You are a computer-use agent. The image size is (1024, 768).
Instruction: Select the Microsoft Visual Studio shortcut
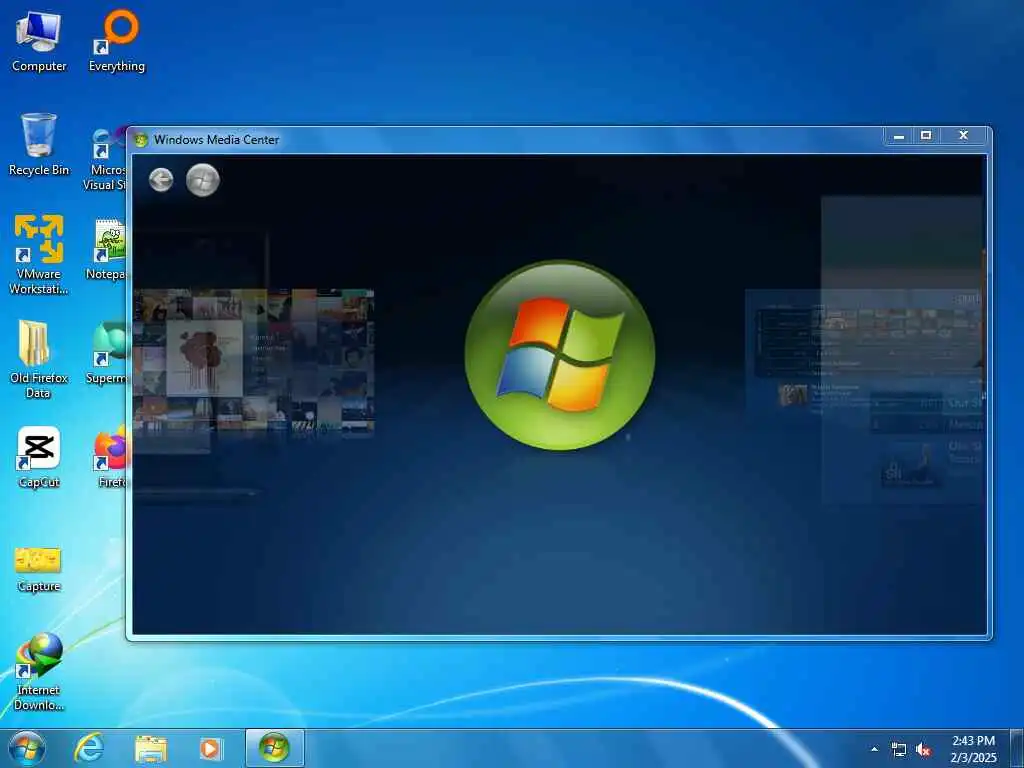(107, 160)
